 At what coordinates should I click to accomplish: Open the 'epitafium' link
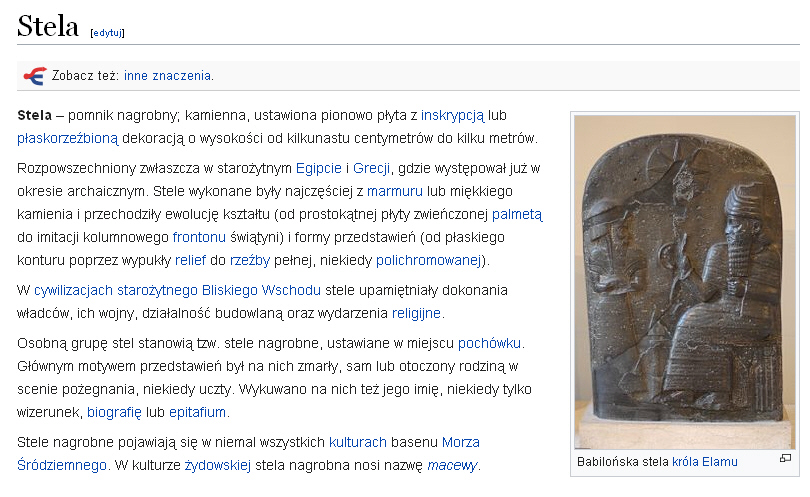click(x=199, y=411)
